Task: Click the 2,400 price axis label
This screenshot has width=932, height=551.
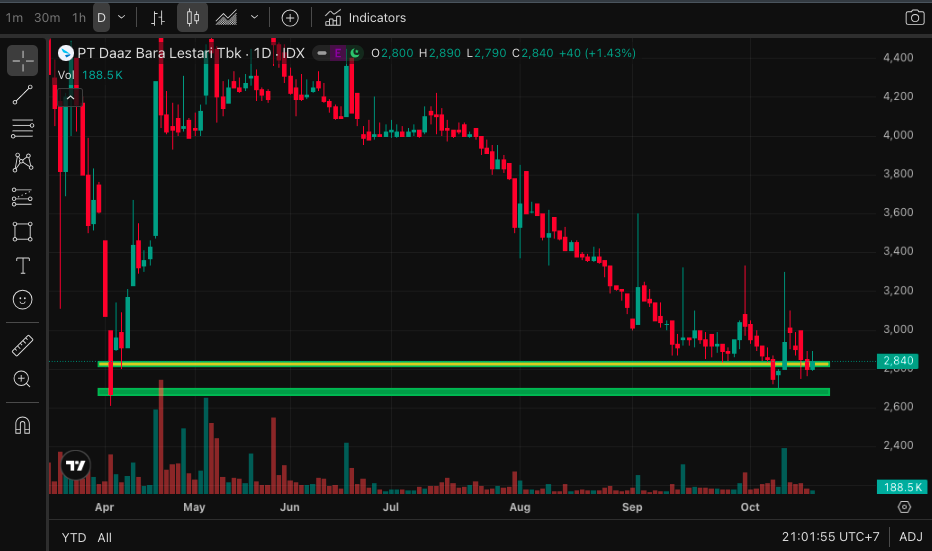Action: 898,445
